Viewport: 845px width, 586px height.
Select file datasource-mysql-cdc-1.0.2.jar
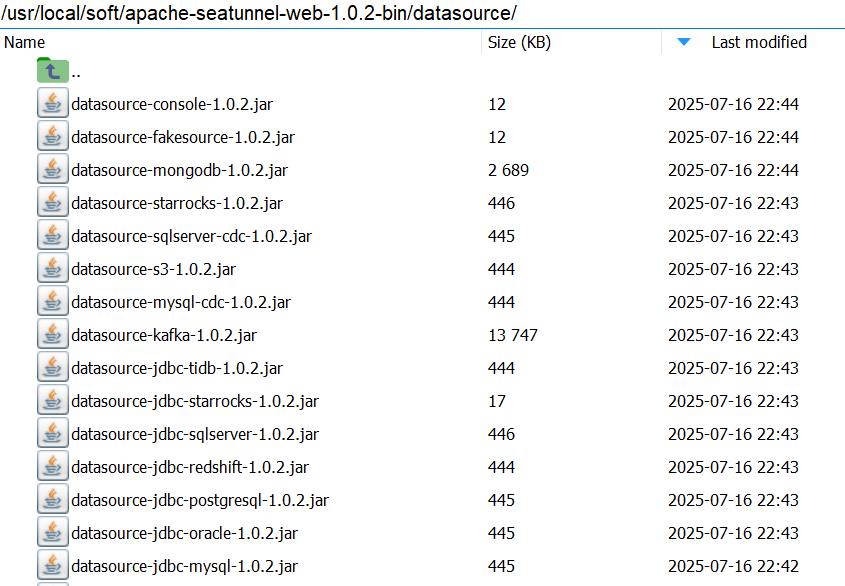tap(181, 302)
